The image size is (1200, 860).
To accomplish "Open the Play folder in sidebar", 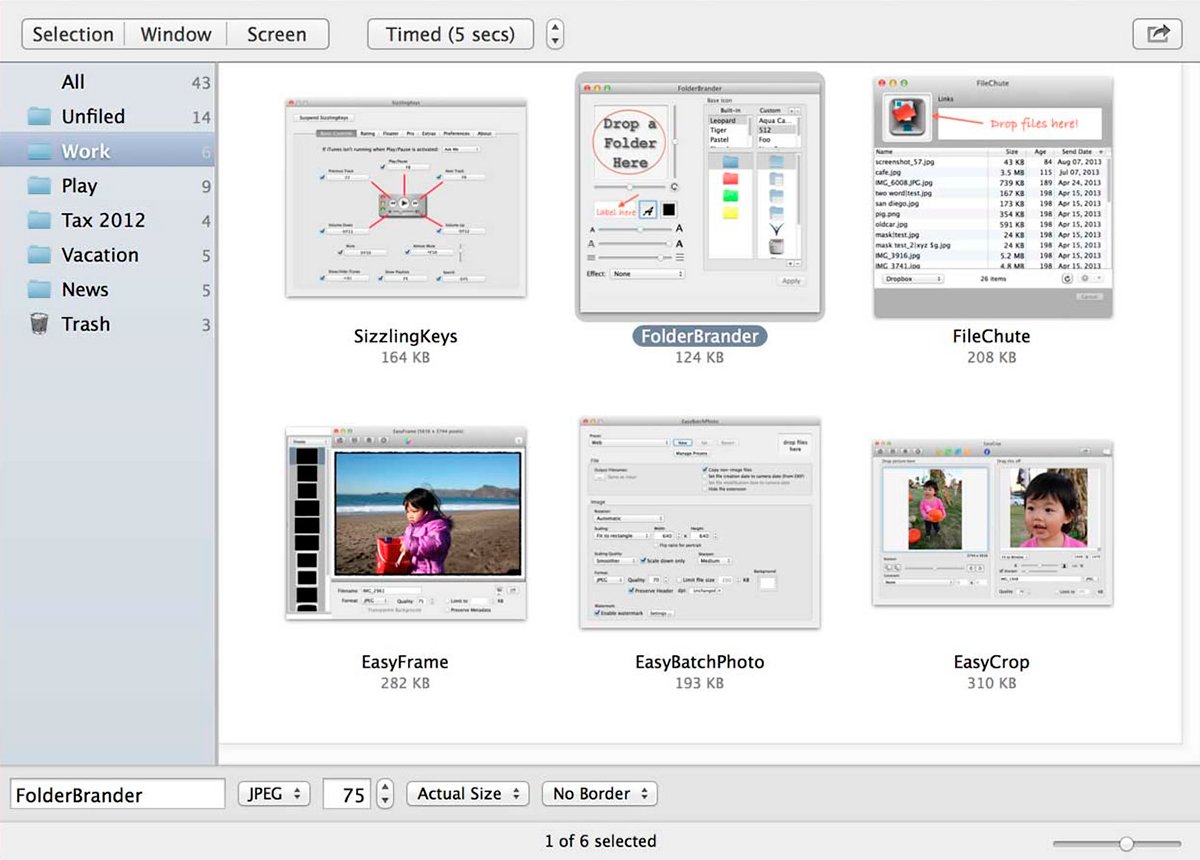I will pyautogui.click(x=79, y=186).
